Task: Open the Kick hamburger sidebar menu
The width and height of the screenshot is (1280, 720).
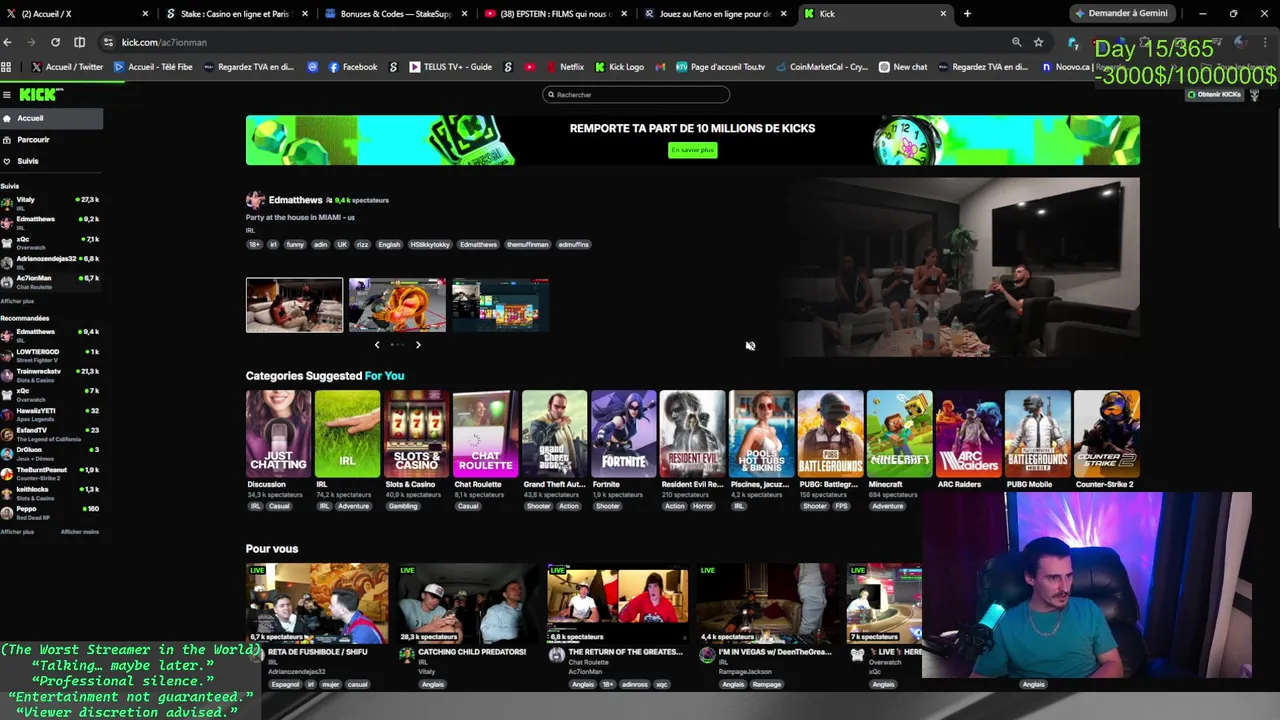Action: click(x=6, y=95)
